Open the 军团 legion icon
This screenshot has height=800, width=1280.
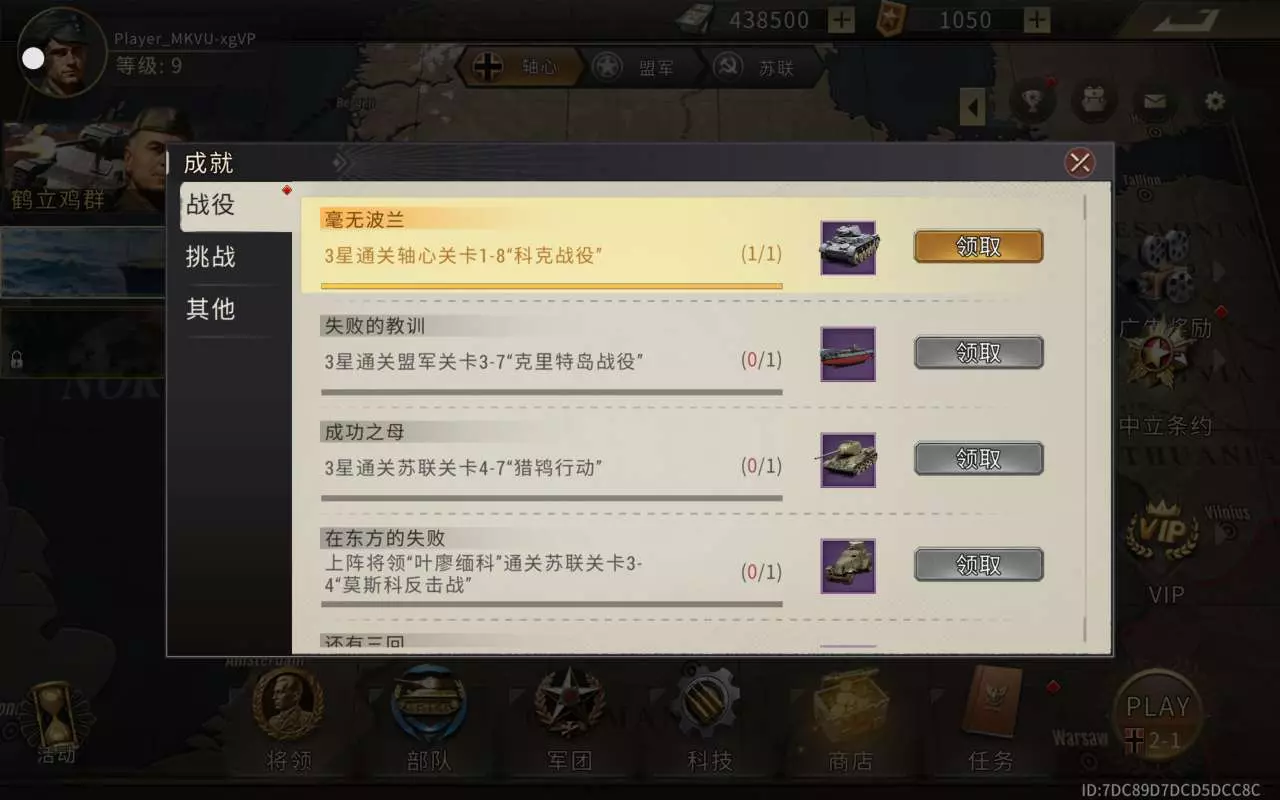569,720
